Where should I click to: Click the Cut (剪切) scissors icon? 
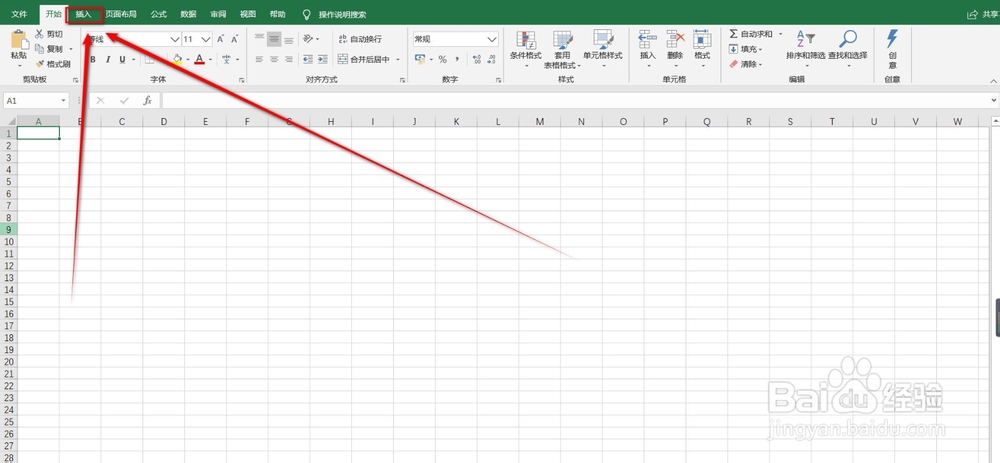tap(40, 34)
